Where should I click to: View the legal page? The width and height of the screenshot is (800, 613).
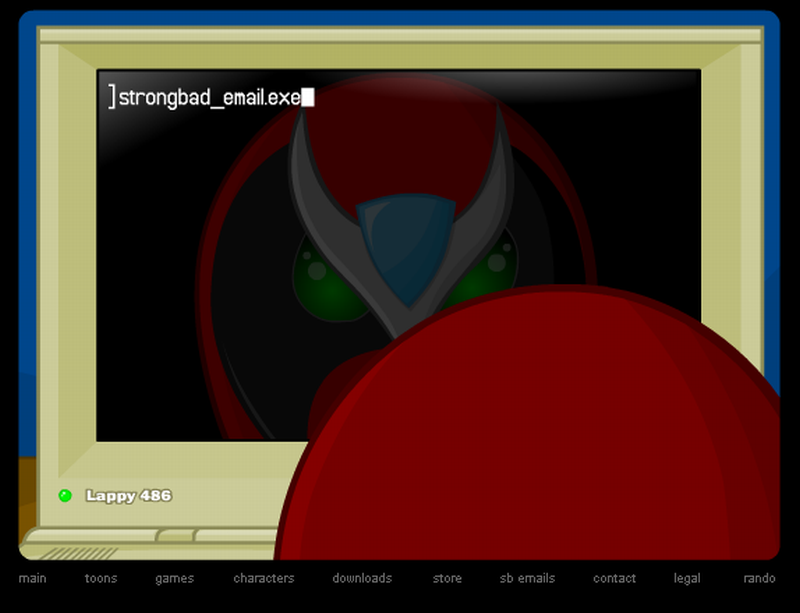[x=686, y=578]
